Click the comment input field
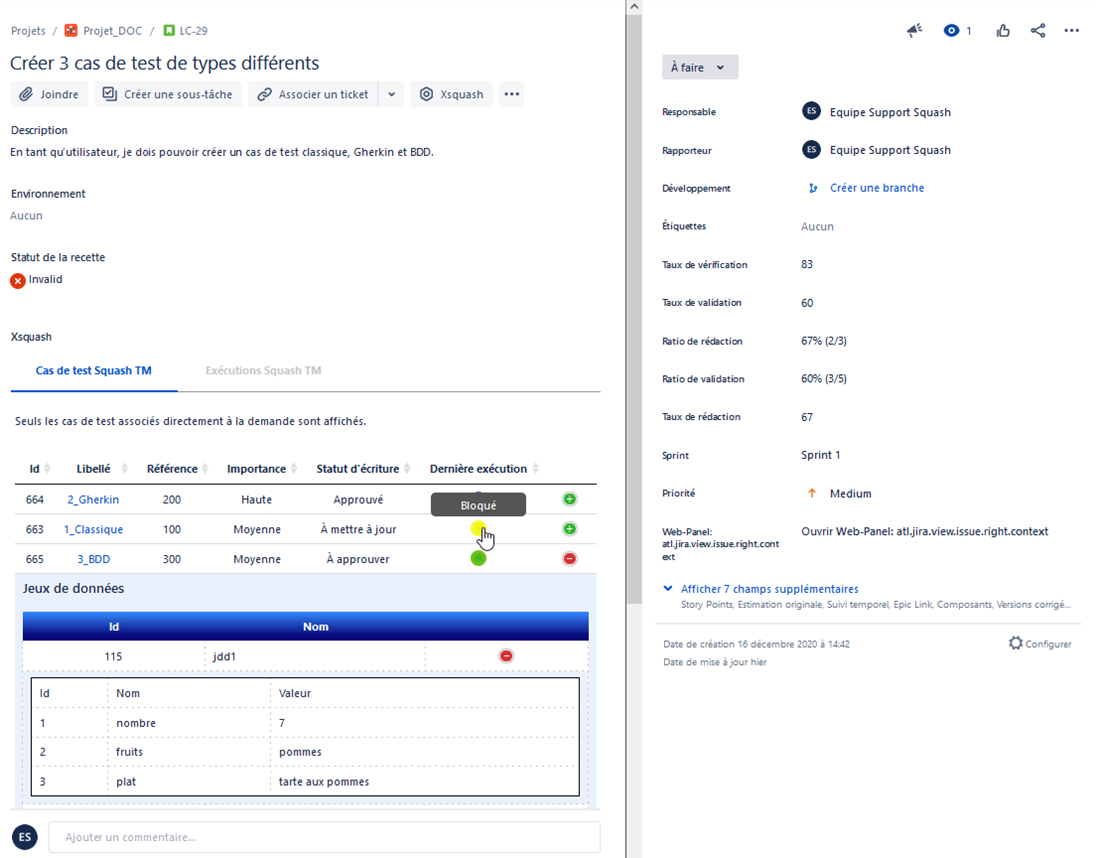 click(324, 837)
